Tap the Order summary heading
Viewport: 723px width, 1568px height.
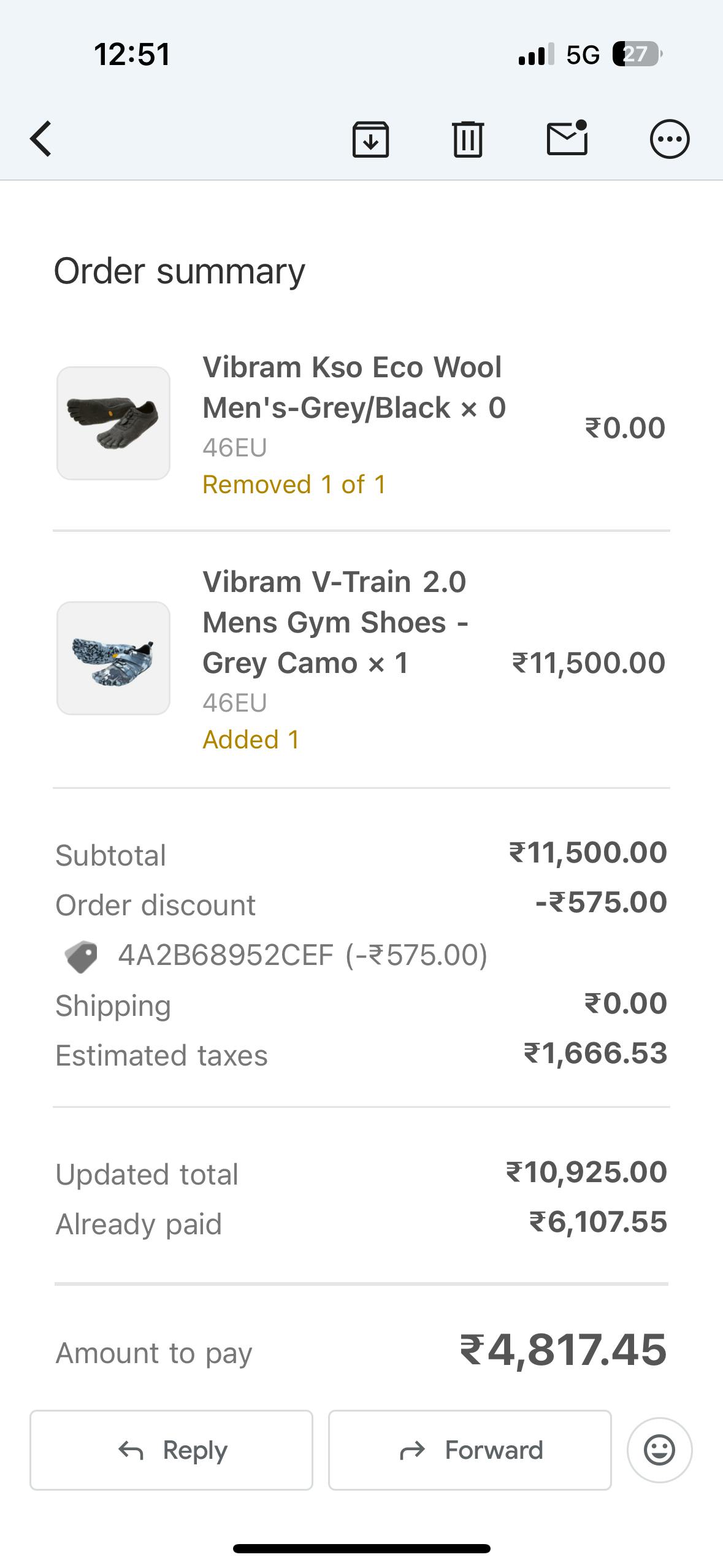click(x=179, y=271)
